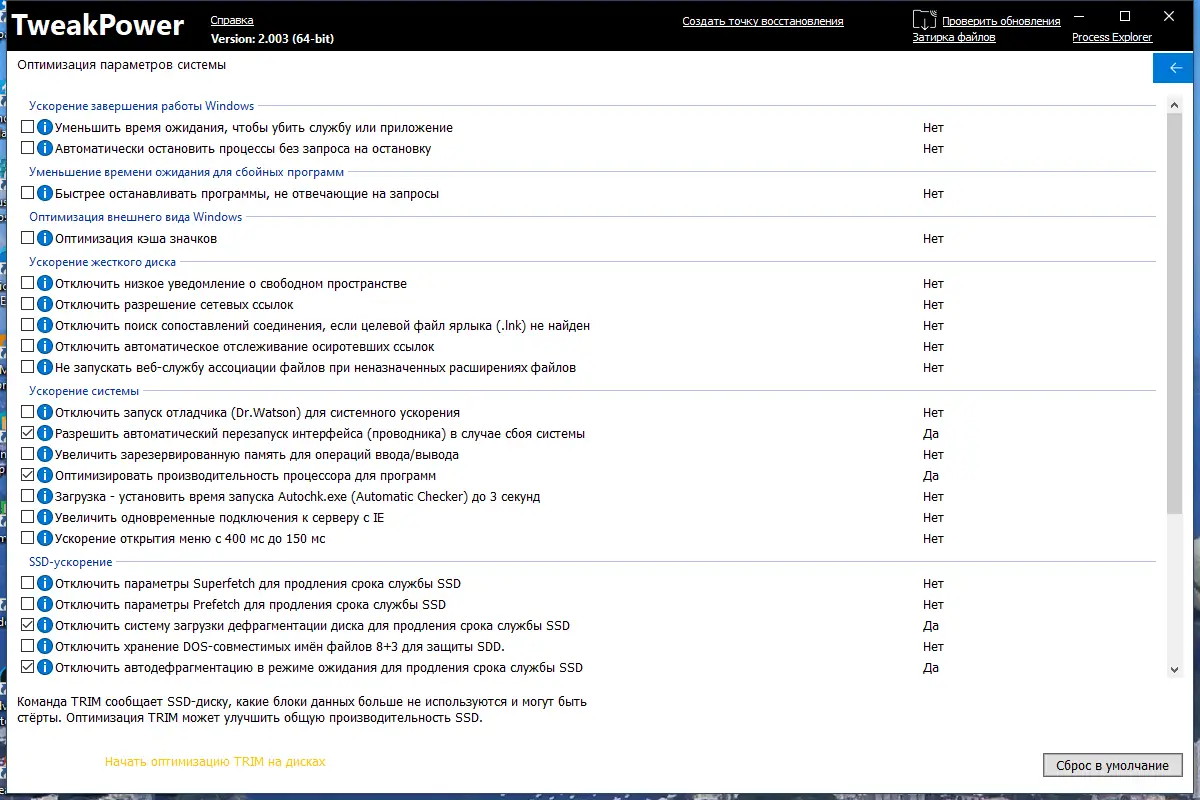Screen dimensions: 1200x800
Task: Click info icon beside Autochk.exe option
Action: point(44,497)
